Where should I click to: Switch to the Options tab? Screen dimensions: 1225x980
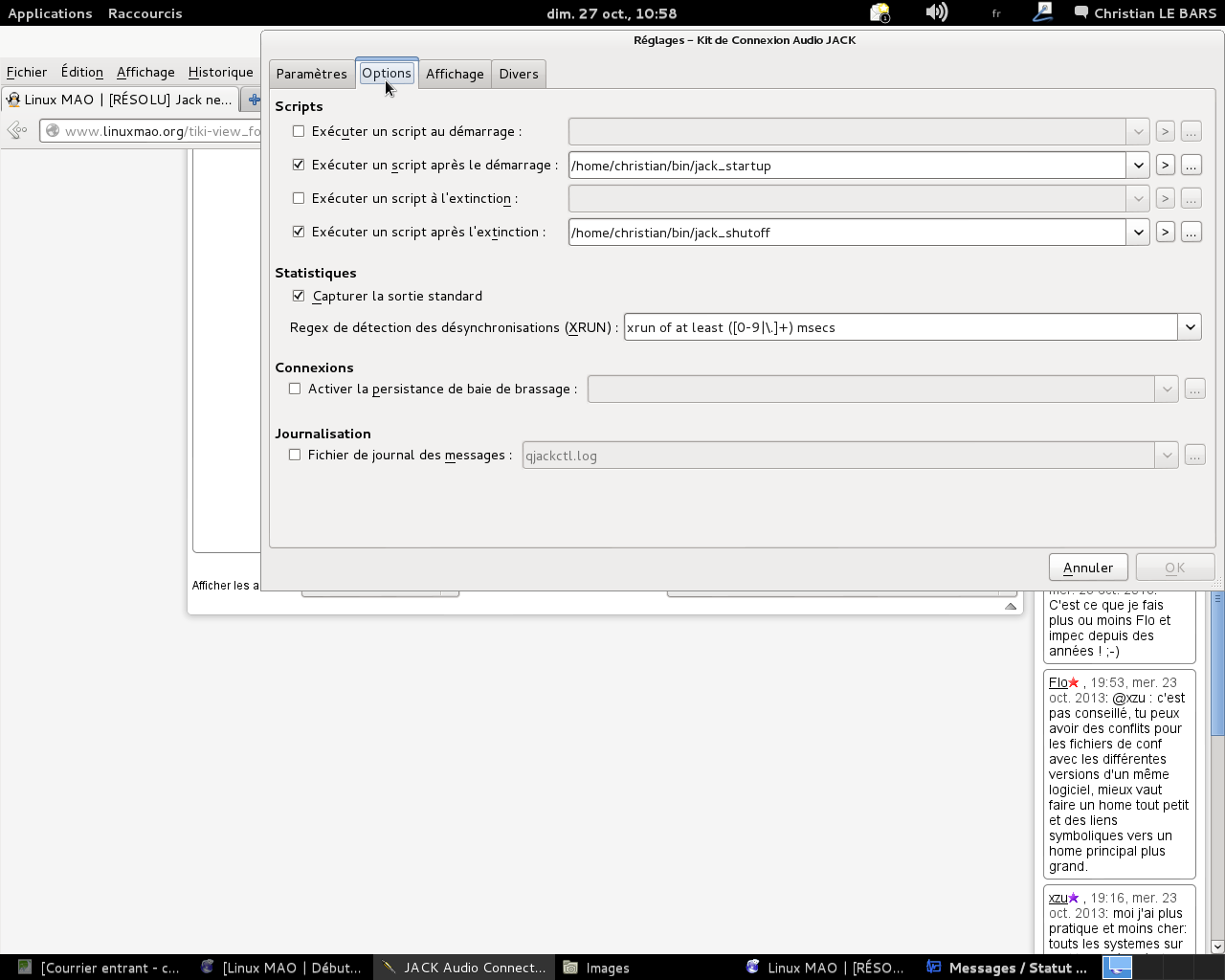coord(387,73)
